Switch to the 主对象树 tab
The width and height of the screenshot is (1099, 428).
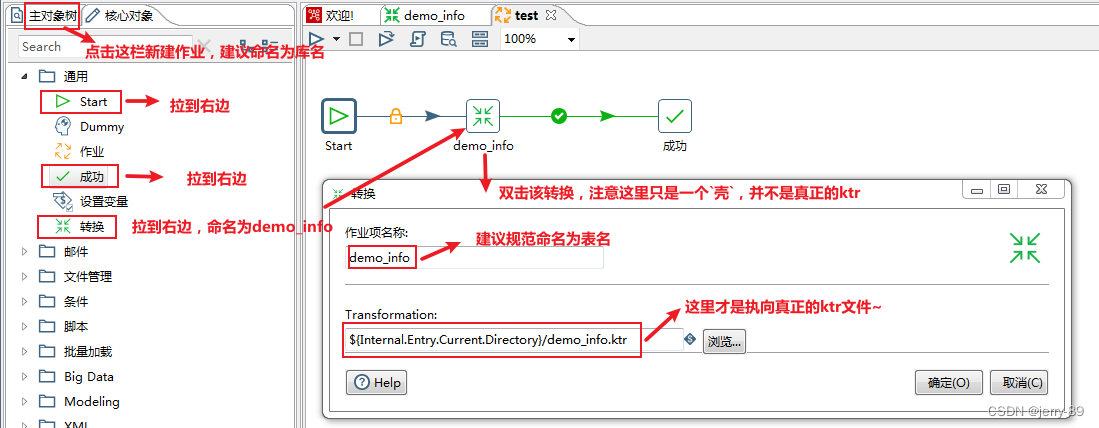coord(46,15)
